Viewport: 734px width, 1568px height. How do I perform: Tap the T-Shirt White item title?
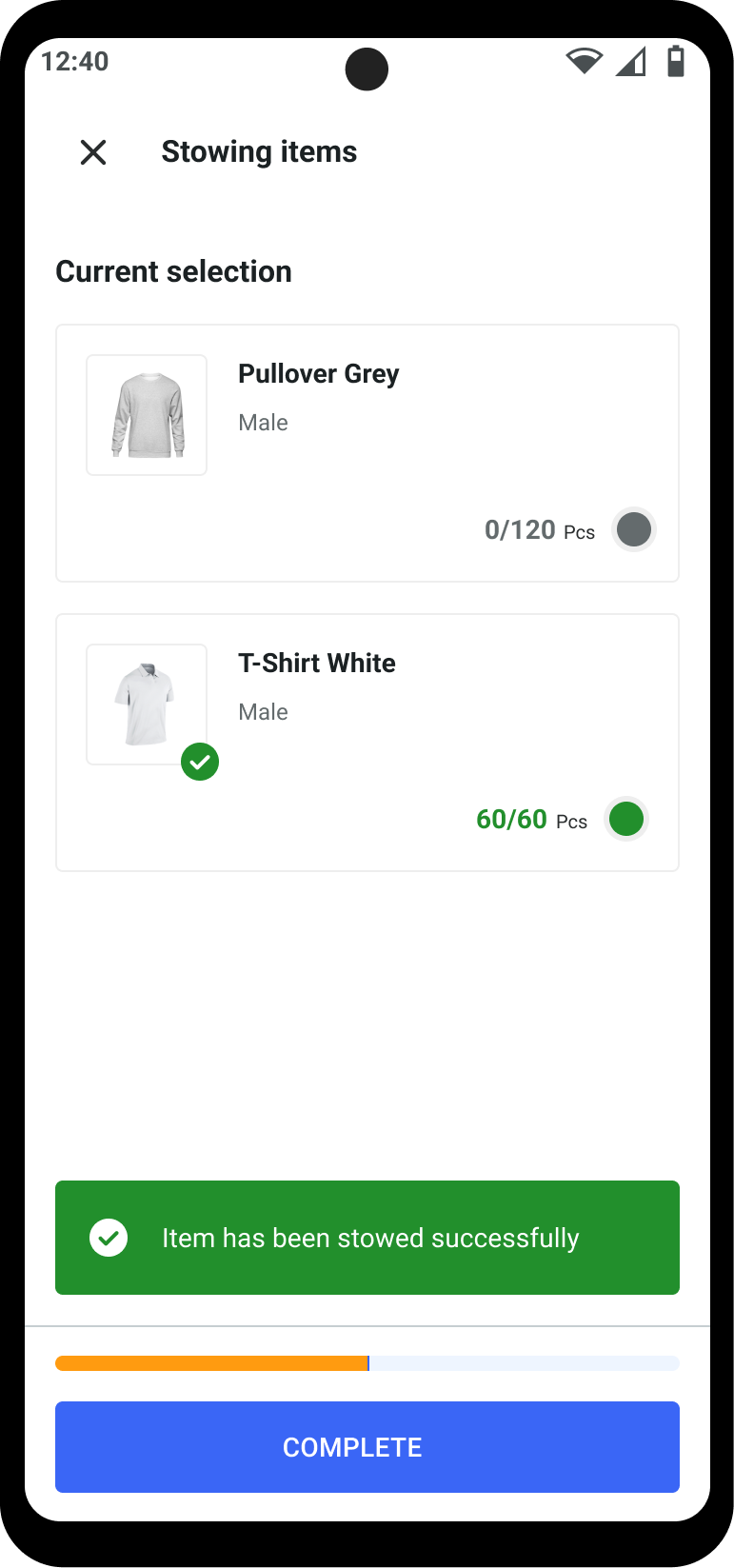316,664
